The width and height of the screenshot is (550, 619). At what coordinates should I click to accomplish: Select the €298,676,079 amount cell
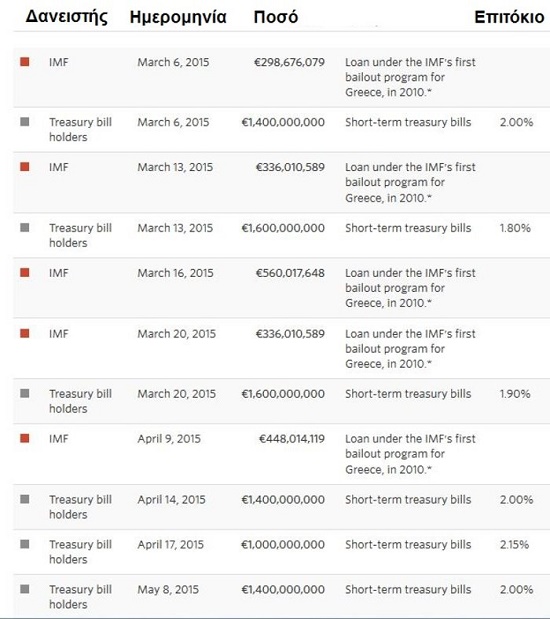[289, 62]
